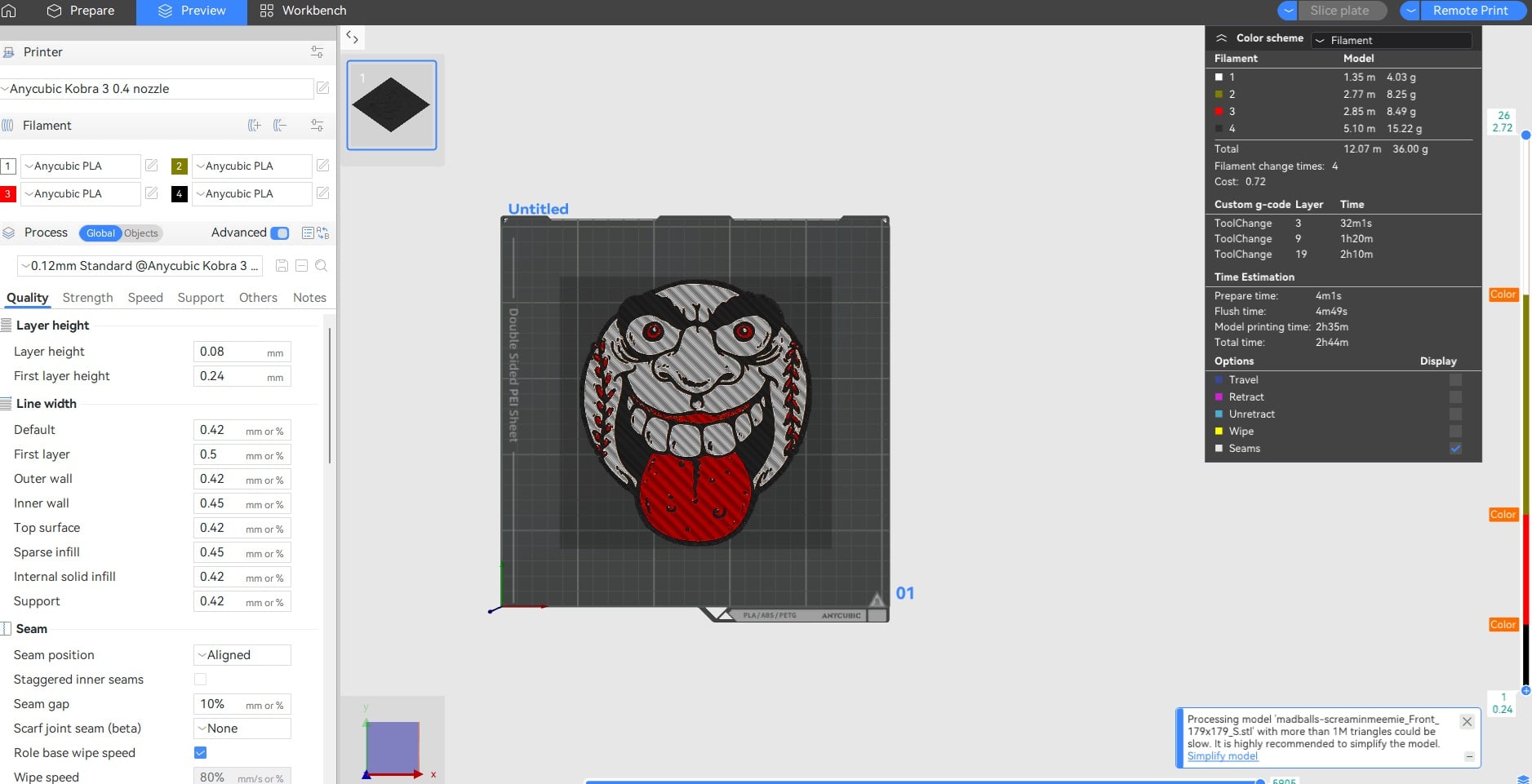Click the plus handle on vertical layer slider
This screenshot has height=784, width=1532.
click(x=1525, y=690)
